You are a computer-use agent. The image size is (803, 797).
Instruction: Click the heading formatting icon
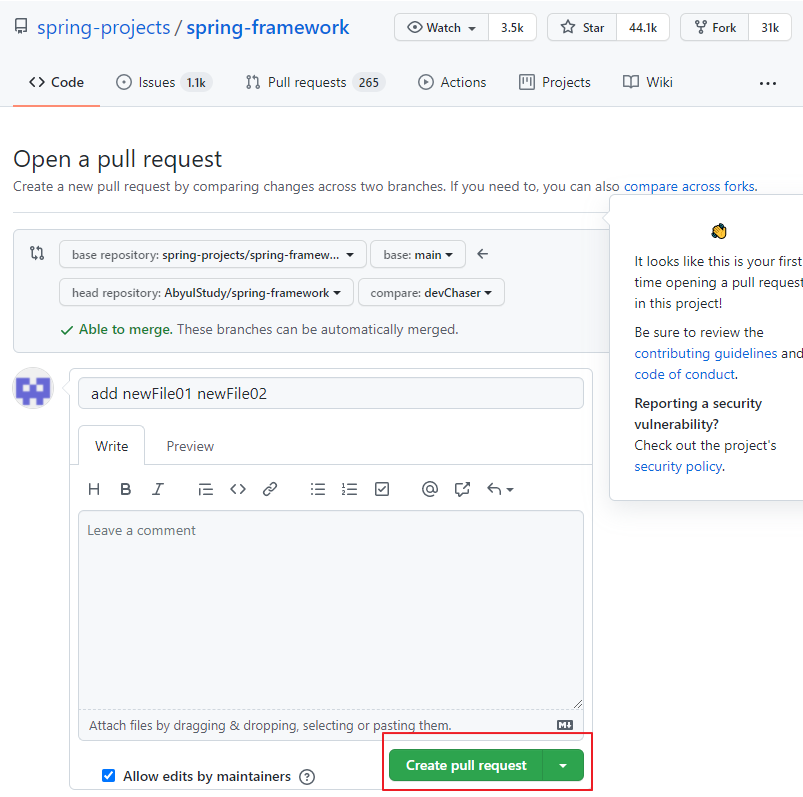pyautogui.click(x=94, y=489)
